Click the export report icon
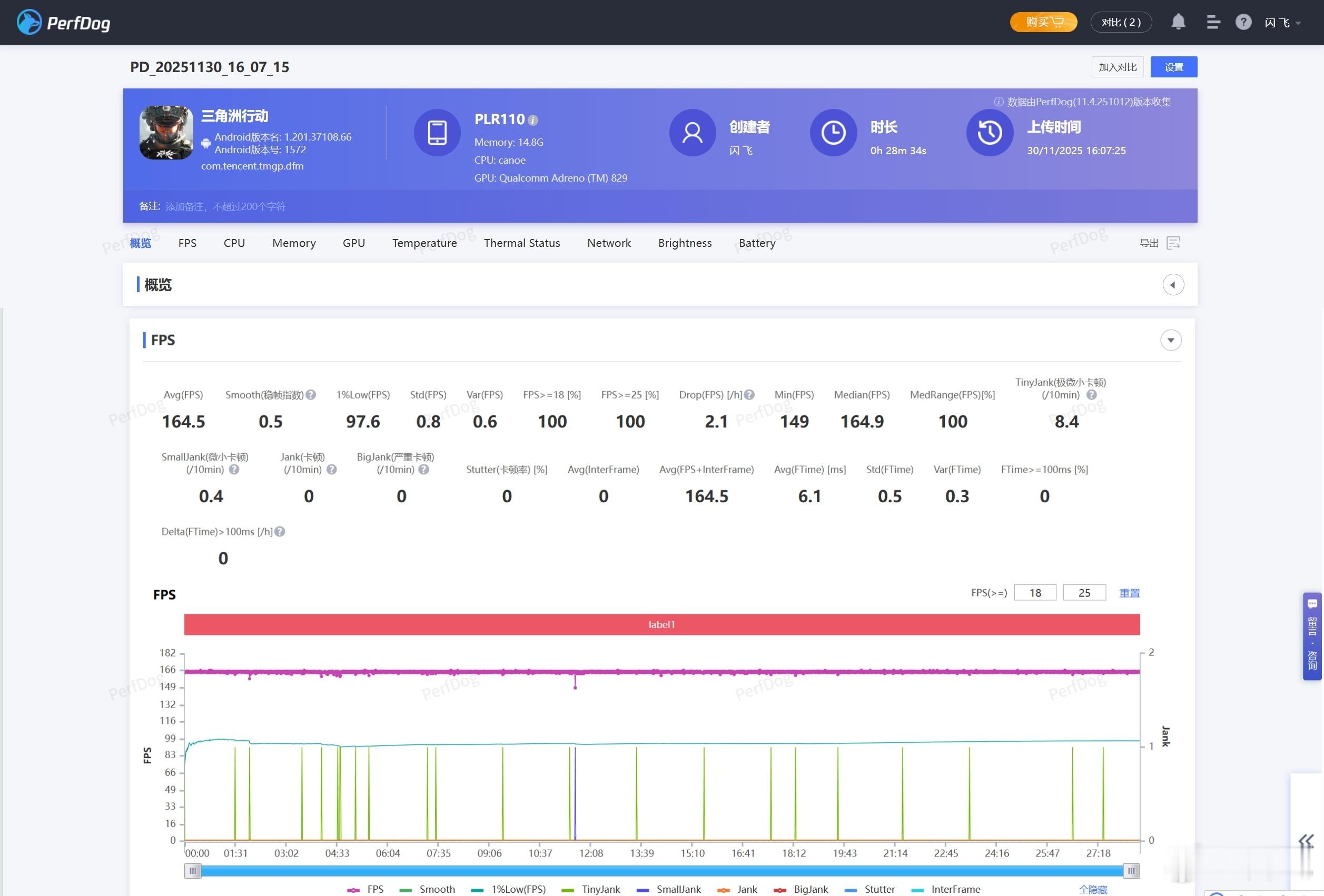 1173,243
